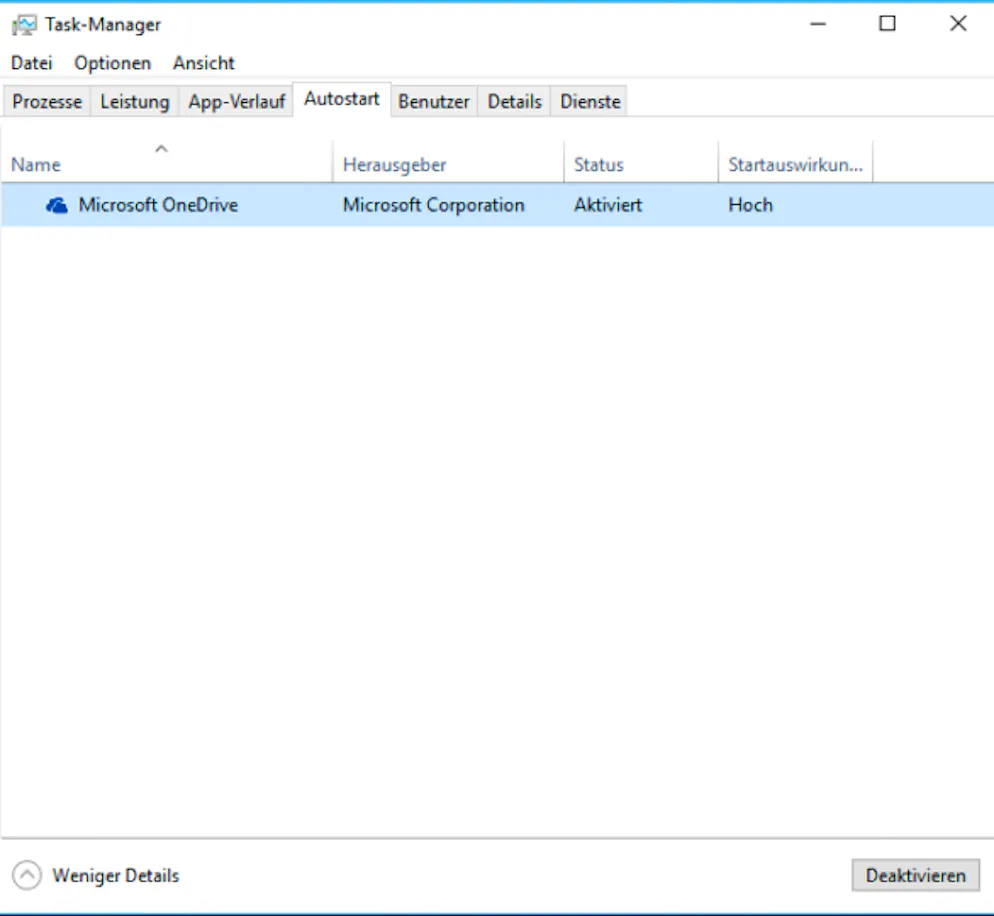
Task: Switch to the App-Verlauf tab
Action: pos(236,101)
